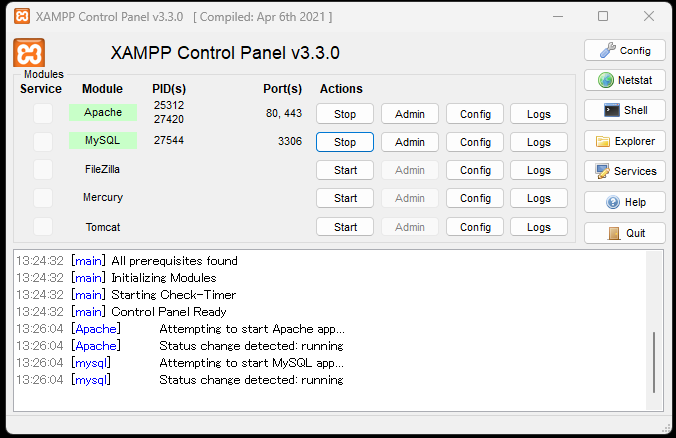Viewport: 676px width, 438px height.
Task: Open Explorer folder button
Action: coord(625,141)
